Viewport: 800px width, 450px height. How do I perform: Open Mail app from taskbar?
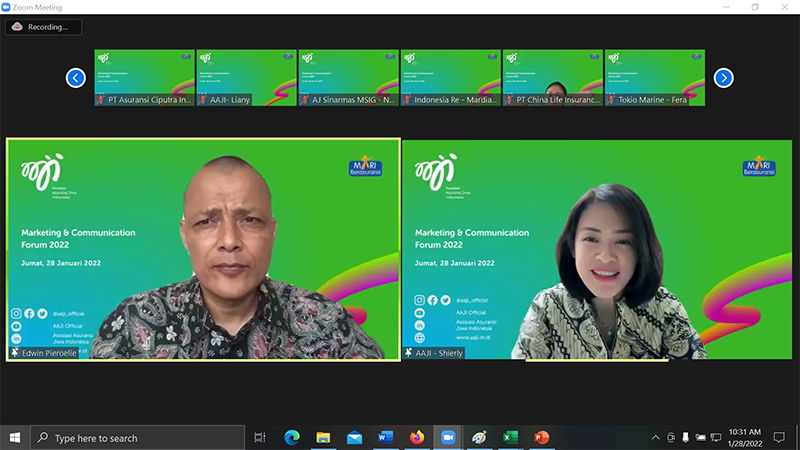[354, 438]
